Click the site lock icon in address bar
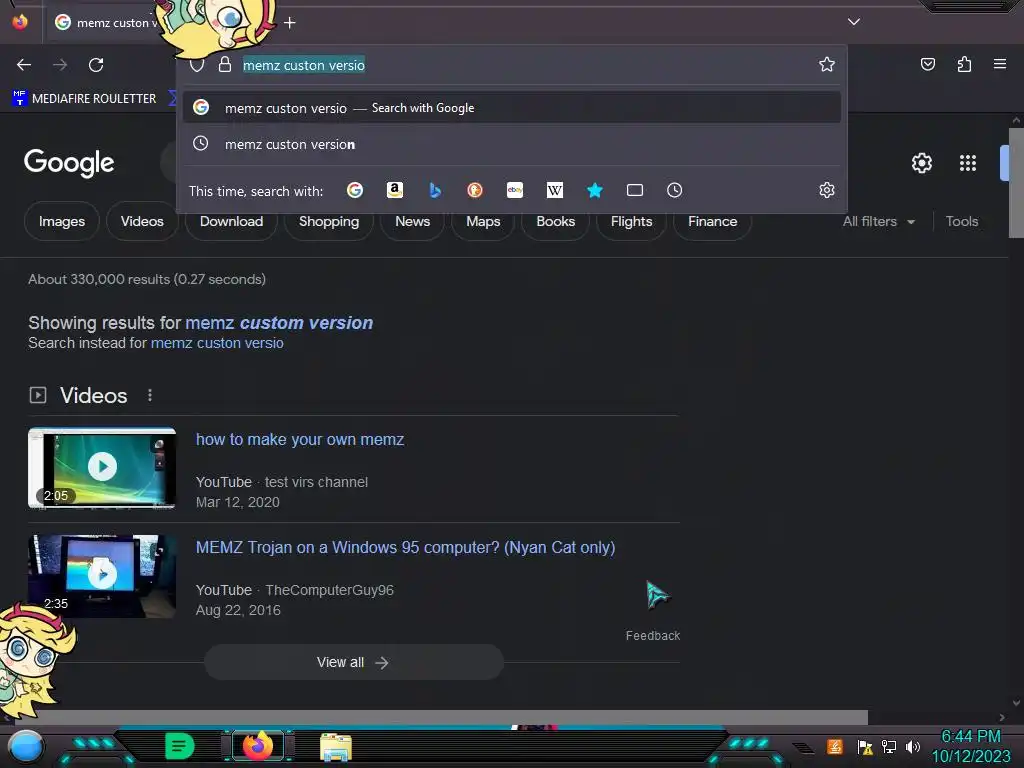The image size is (1024, 768). pyautogui.click(x=225, y=65)
